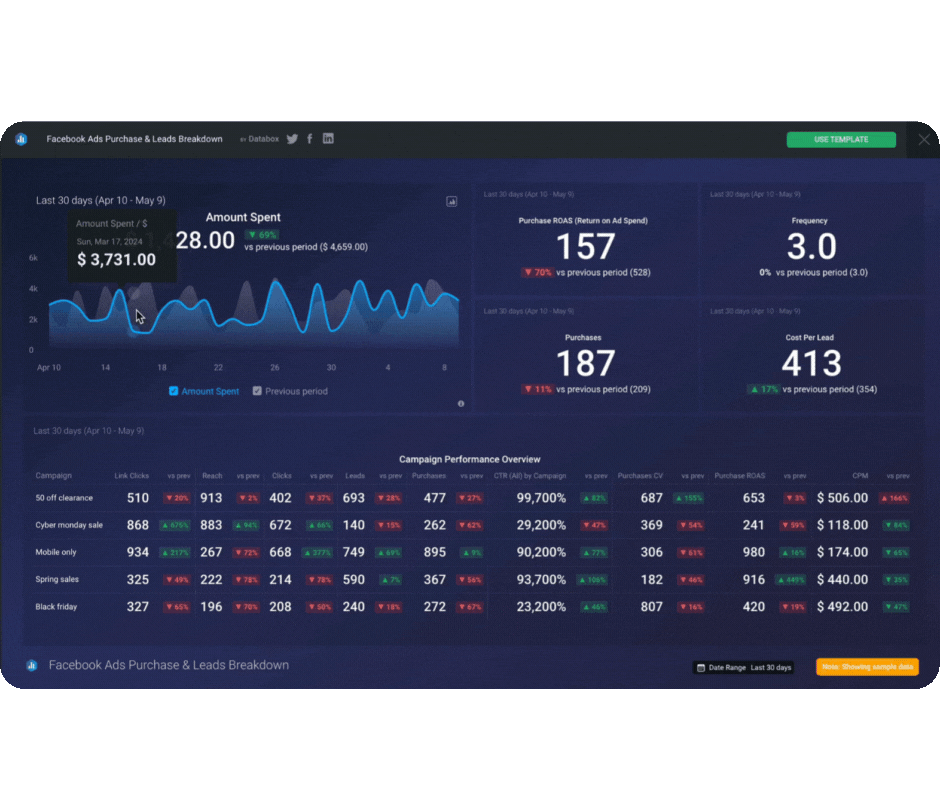
Task: Click info icon below Amount Spent chart
Action: point(461,404)
